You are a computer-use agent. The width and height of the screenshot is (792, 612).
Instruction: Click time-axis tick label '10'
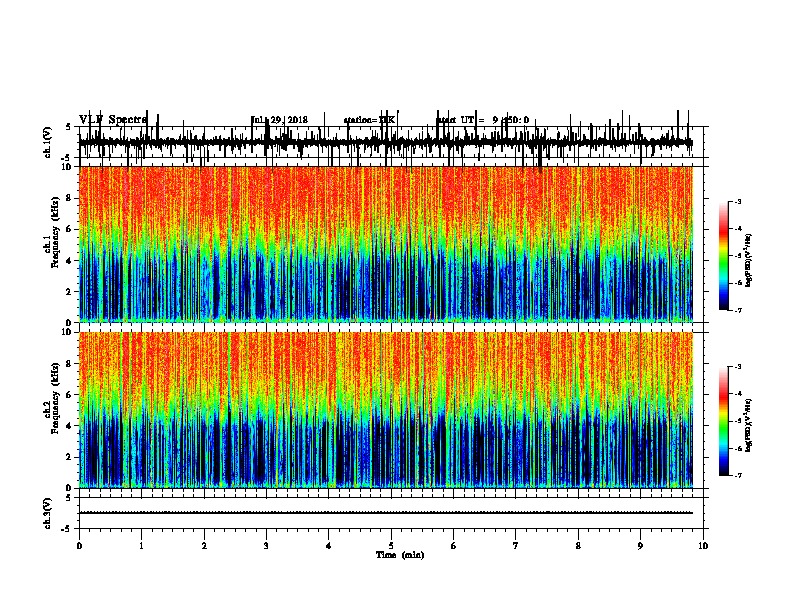click(x=703, y=546)
